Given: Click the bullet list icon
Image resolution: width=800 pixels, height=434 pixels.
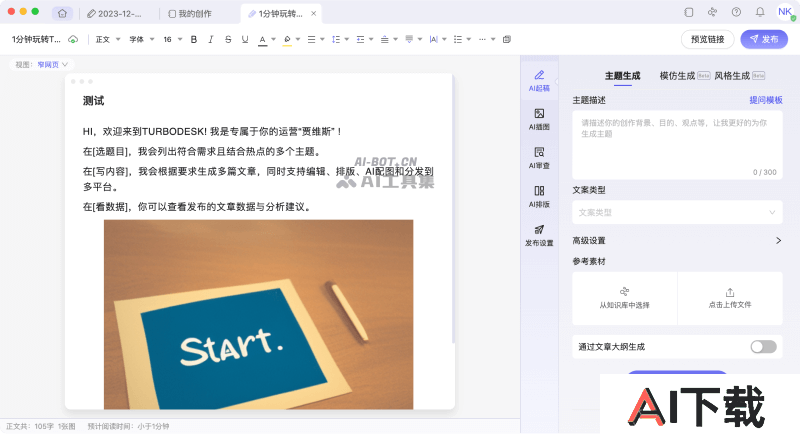Looking at the screenshot, I should pos(458,39).
